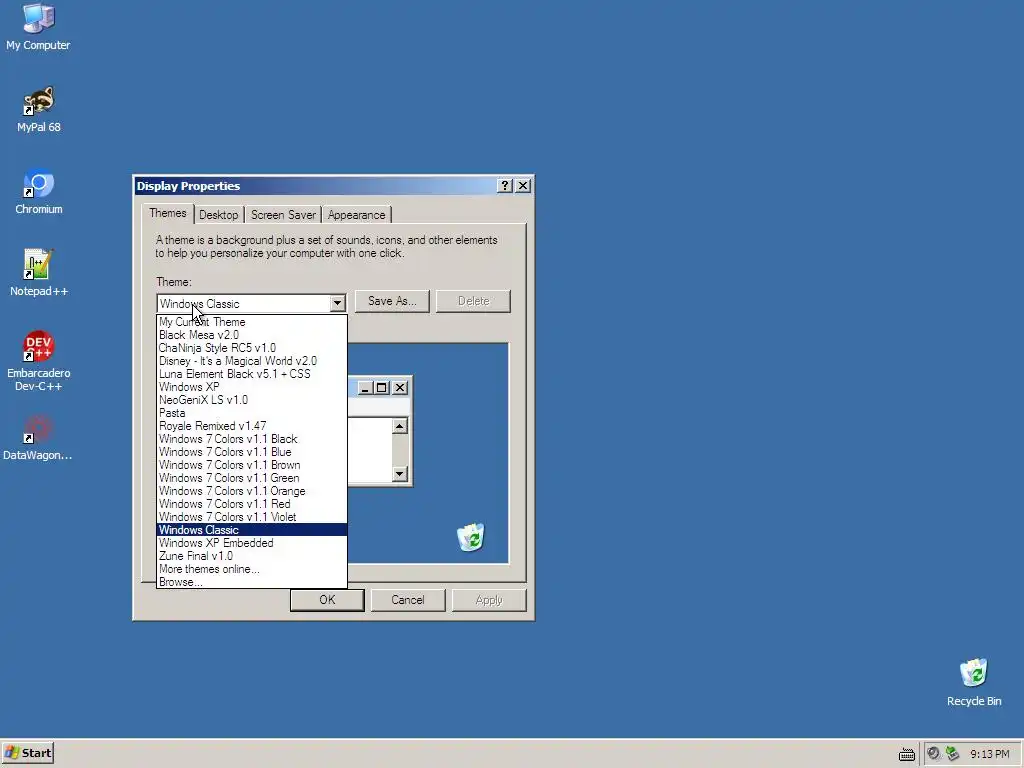
Task: Choose Zune Final v1.0 theme
Action: [x=252, y=556]
